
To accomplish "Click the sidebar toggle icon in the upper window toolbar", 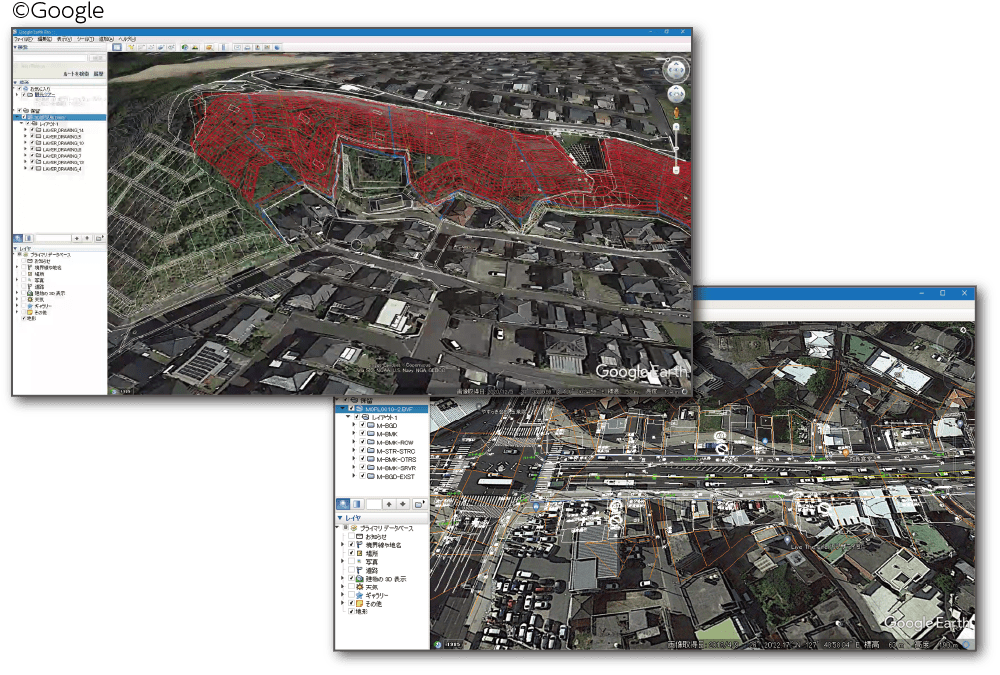I will [117, 47].
